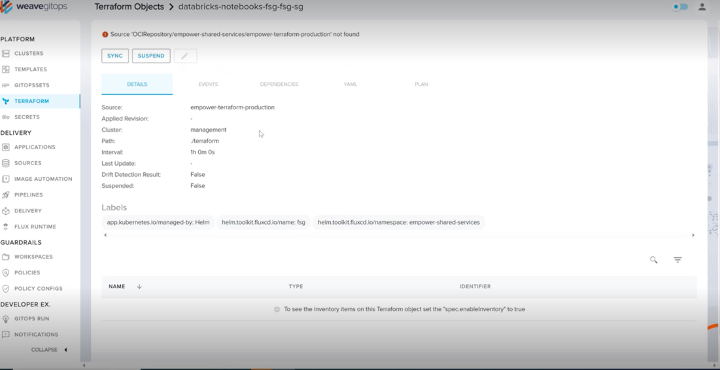This screenshot has height=370, width=720.
Task: Open Sources in the sidebar
Action: (28, 163)
